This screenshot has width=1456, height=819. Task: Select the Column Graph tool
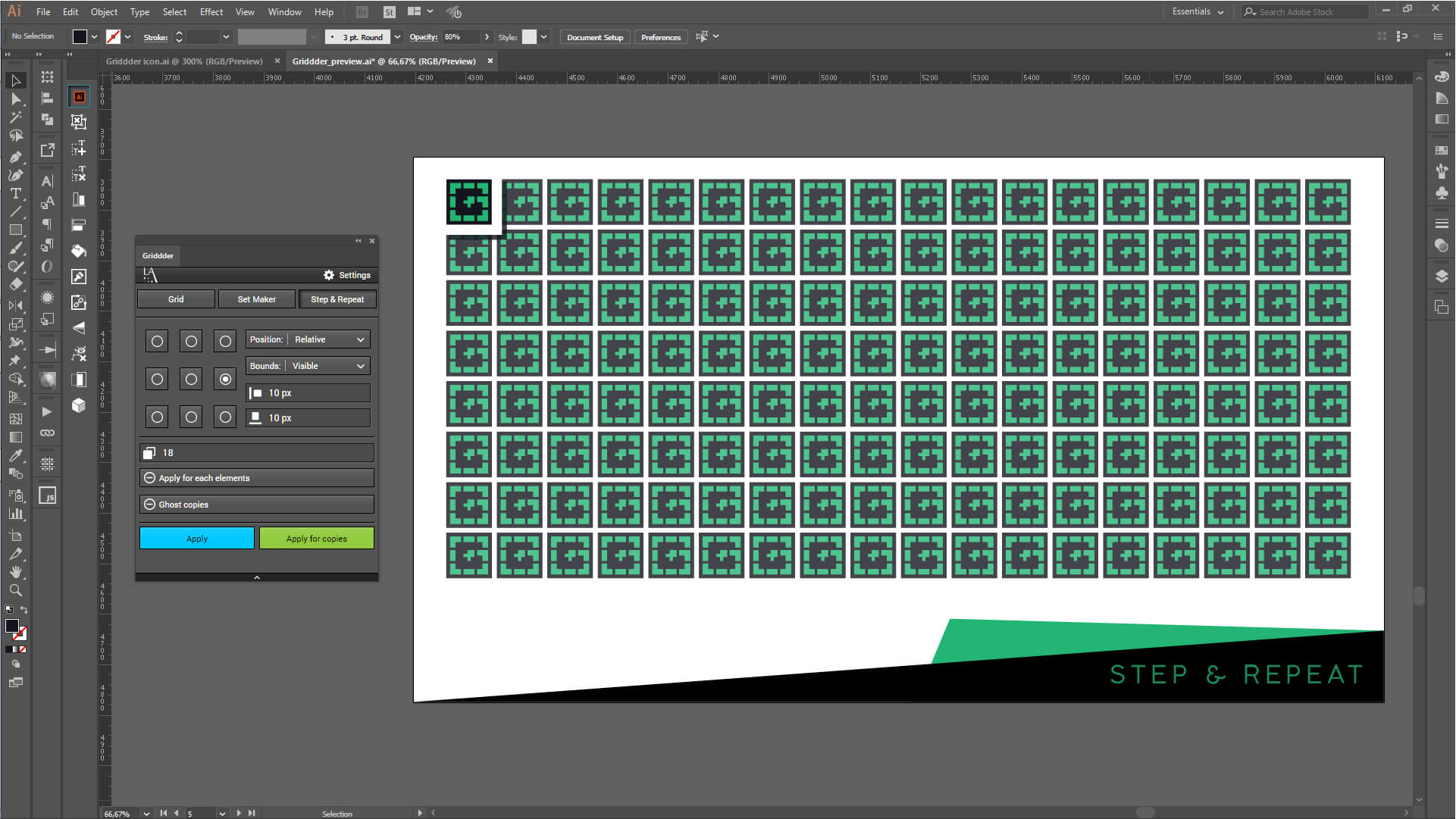tap(15, 514)
